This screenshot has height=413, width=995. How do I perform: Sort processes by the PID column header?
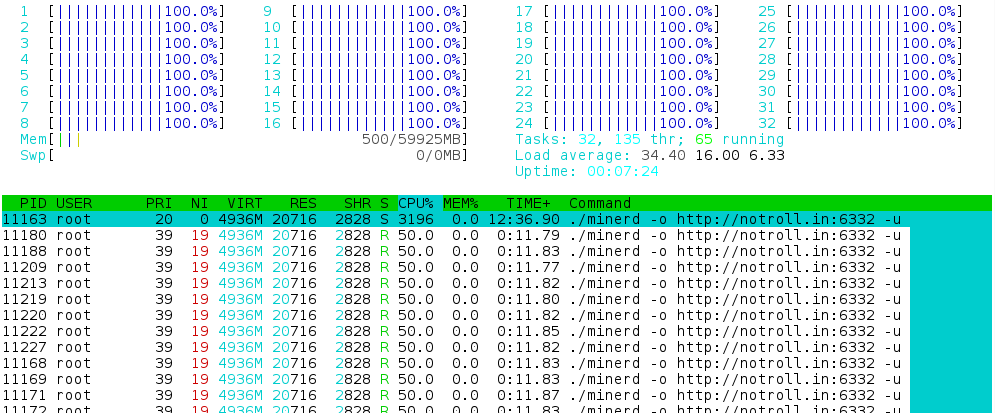point(33,203)
